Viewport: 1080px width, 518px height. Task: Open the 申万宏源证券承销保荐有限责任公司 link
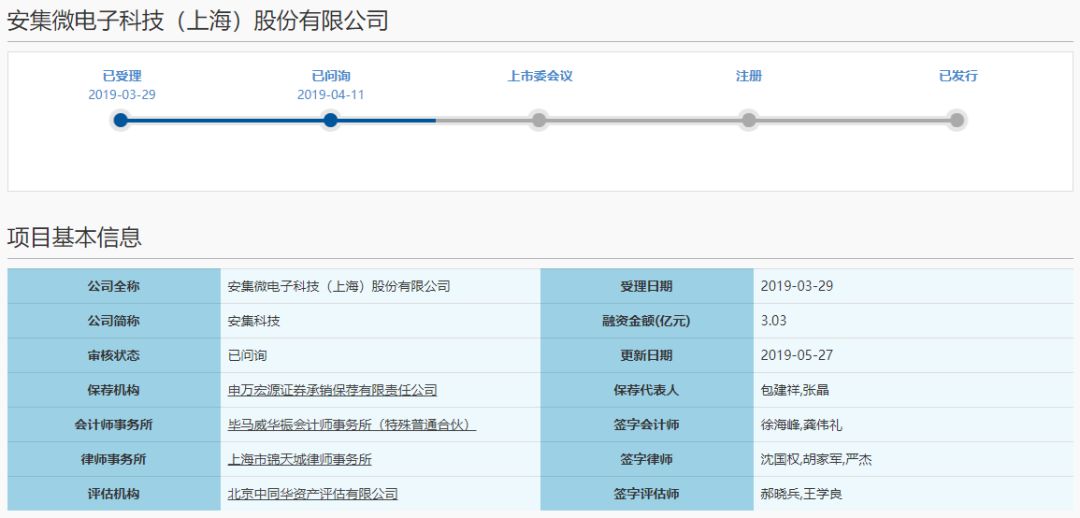[333, 391]
